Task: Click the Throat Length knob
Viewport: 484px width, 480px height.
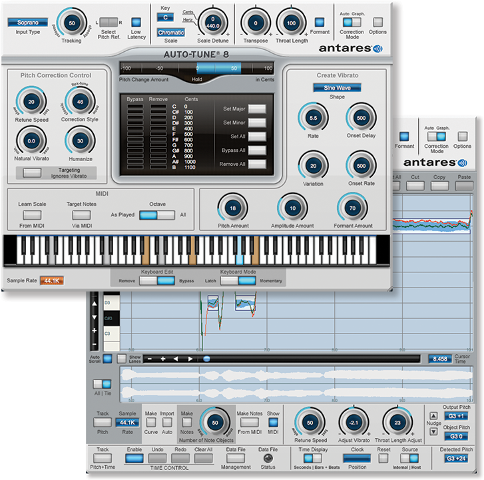Action: 291,23
